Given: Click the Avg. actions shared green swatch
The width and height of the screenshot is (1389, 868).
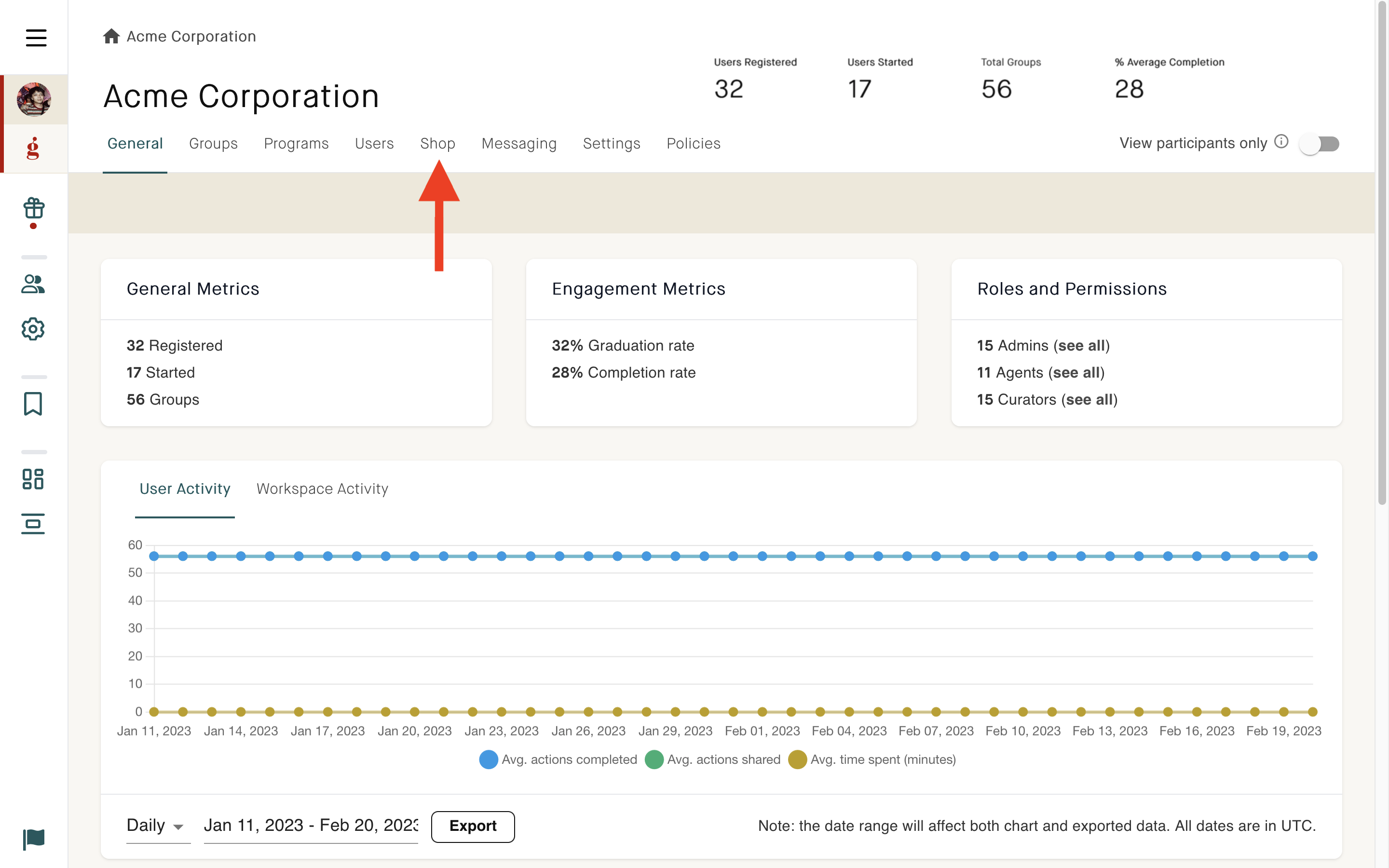Looking at the screenshot, I should tap(654, 759).
